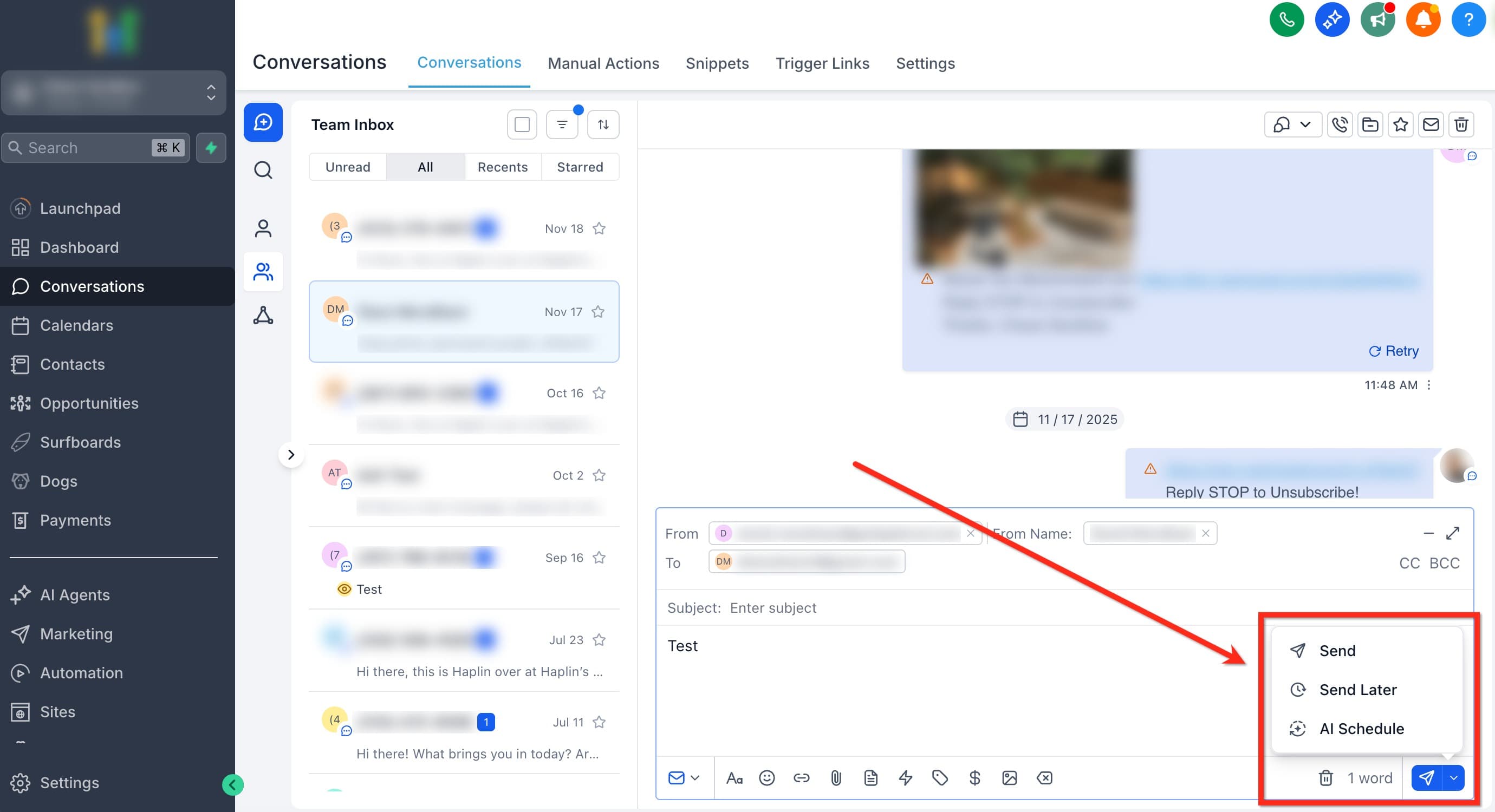
Task: Attach a file using the paperclip icon
Action: pyautogui.click(x=836, y=778)
